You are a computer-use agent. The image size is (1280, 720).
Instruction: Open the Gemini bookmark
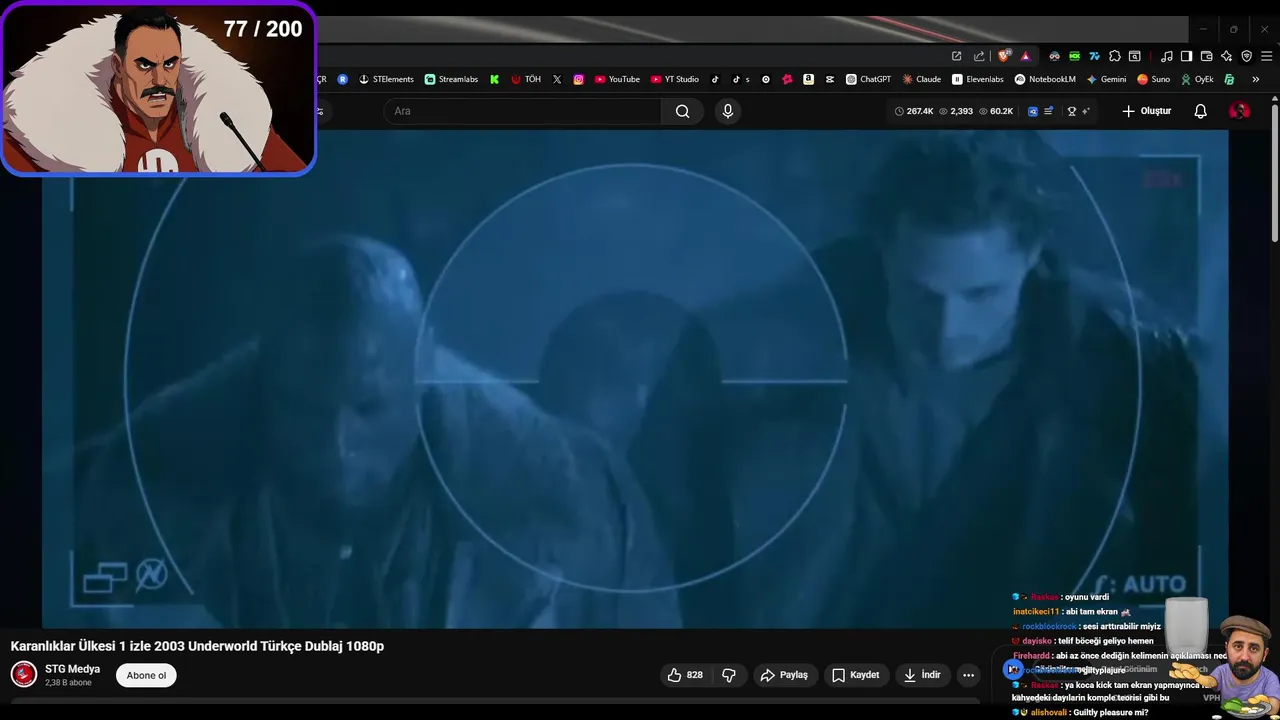pos(1106,79)
